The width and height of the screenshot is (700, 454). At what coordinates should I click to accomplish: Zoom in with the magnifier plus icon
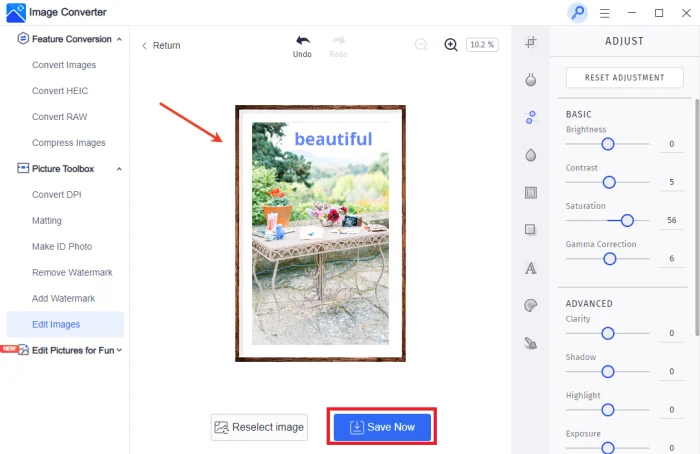(x=451, y=45)
